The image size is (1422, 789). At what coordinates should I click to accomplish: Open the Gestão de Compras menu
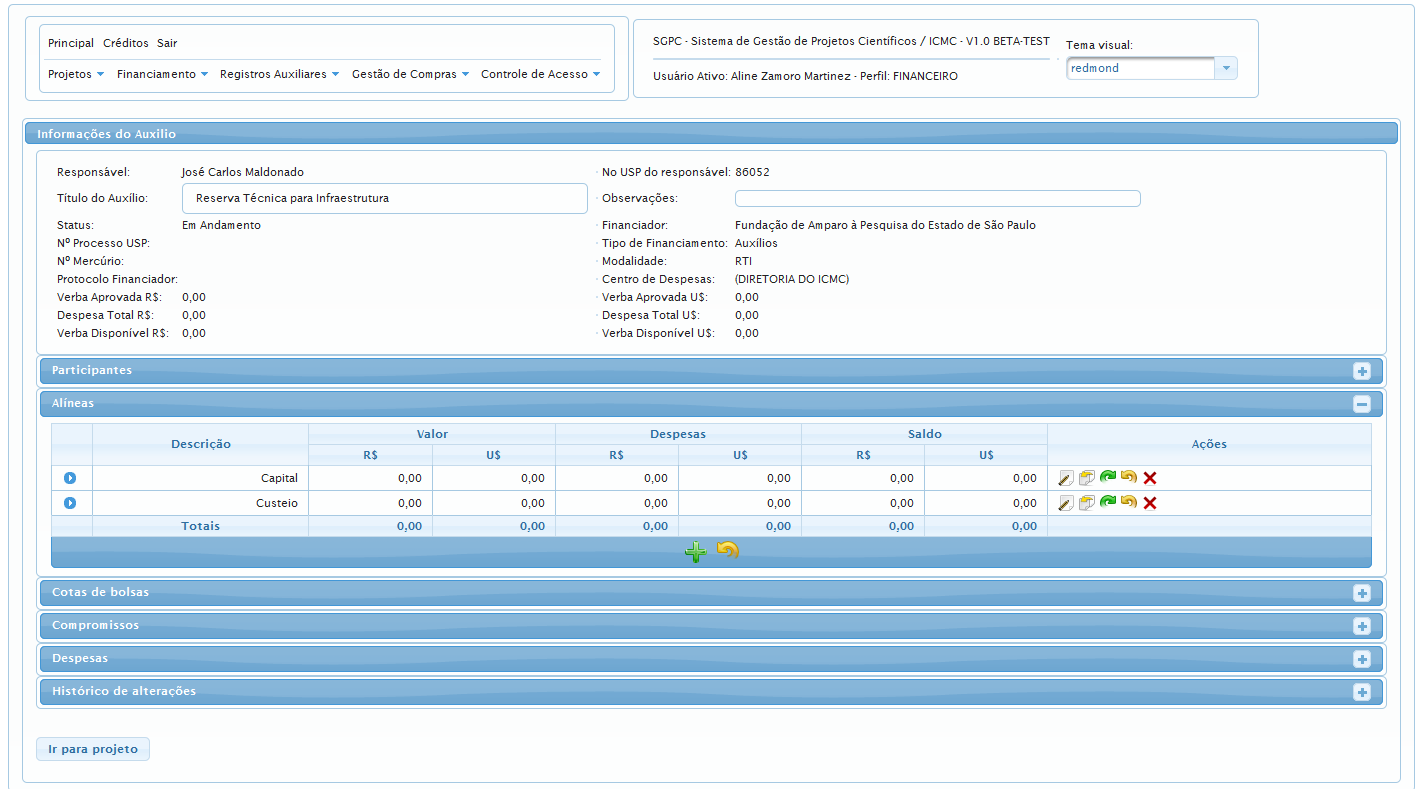pyautogui.click(x=411, y=74)
